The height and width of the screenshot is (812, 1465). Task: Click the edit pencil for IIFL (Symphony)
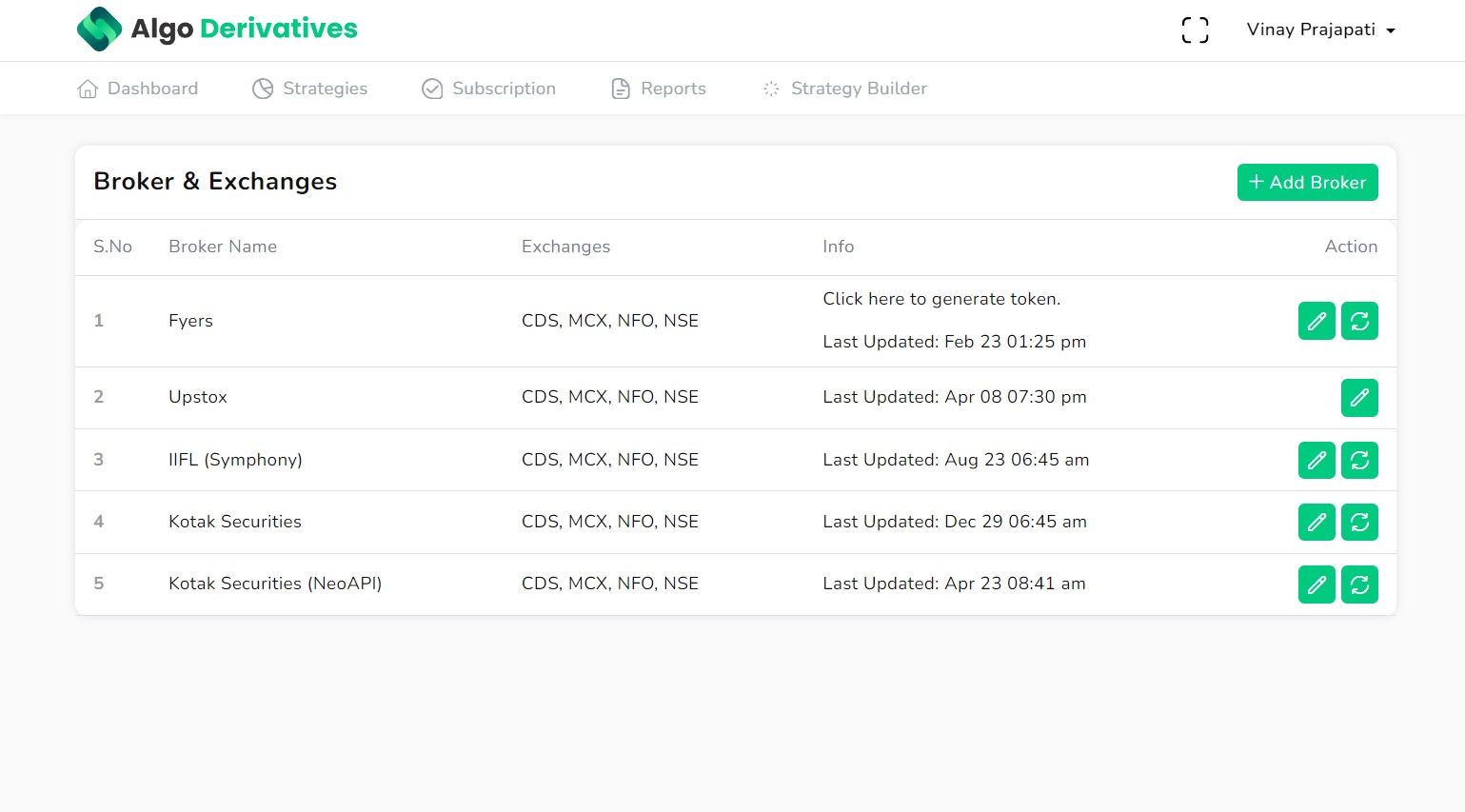tap(1317, 460)
